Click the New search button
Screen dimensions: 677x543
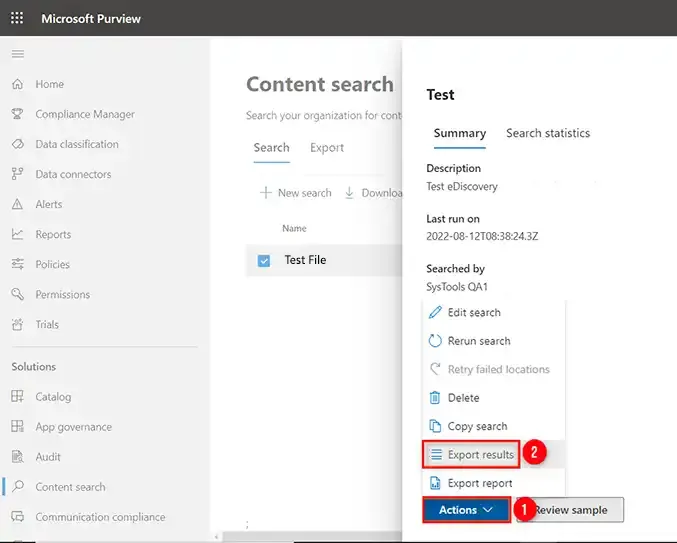point(296,193)
